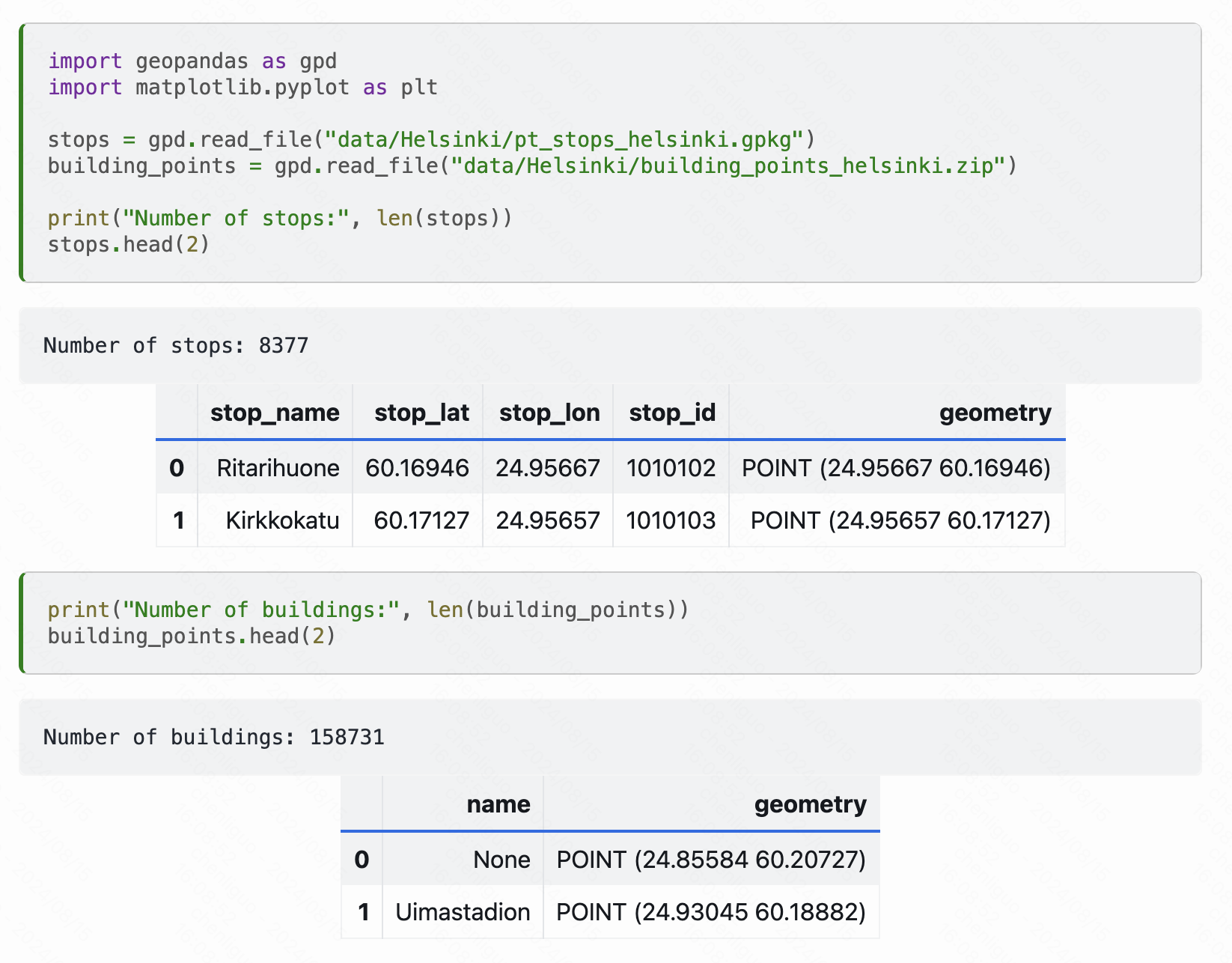This screenshot has height=963, width=1232.
Task: Click the stops.head(2) line of code
Action: (x=128, y=244)
